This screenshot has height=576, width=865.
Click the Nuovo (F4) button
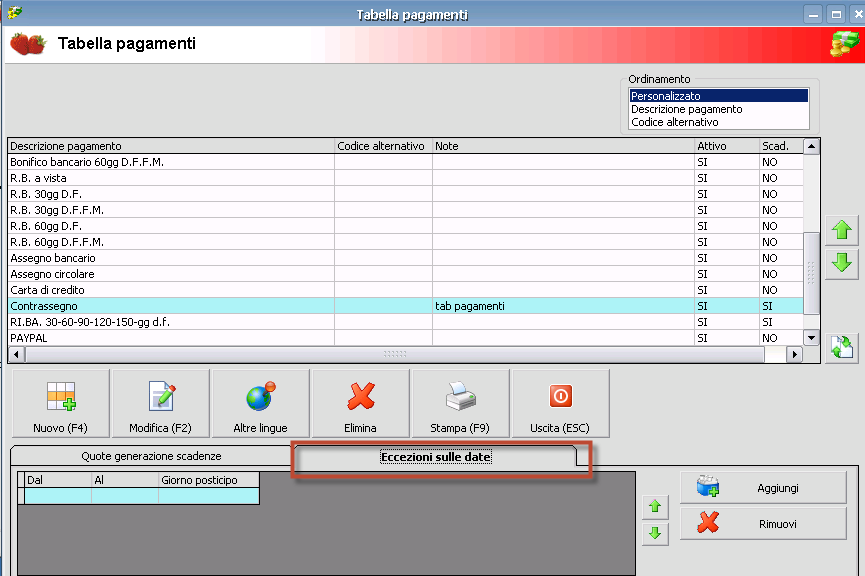tap(61, 404)
